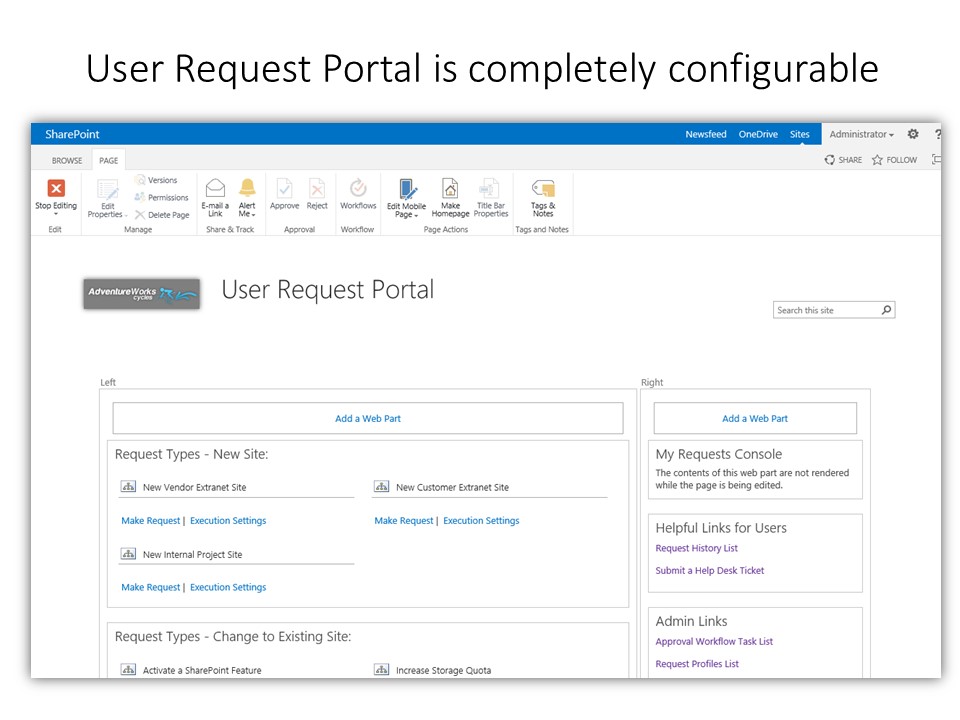Click the Edit Mobile Page icon
960x720 pixels.
point(407,189)
